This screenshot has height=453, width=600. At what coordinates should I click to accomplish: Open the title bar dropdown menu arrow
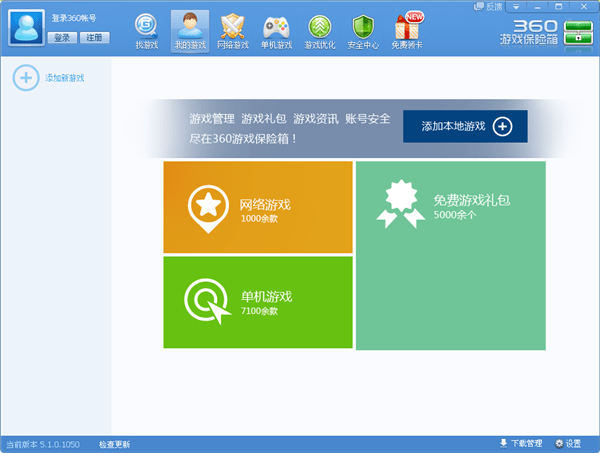pos(515,7)
